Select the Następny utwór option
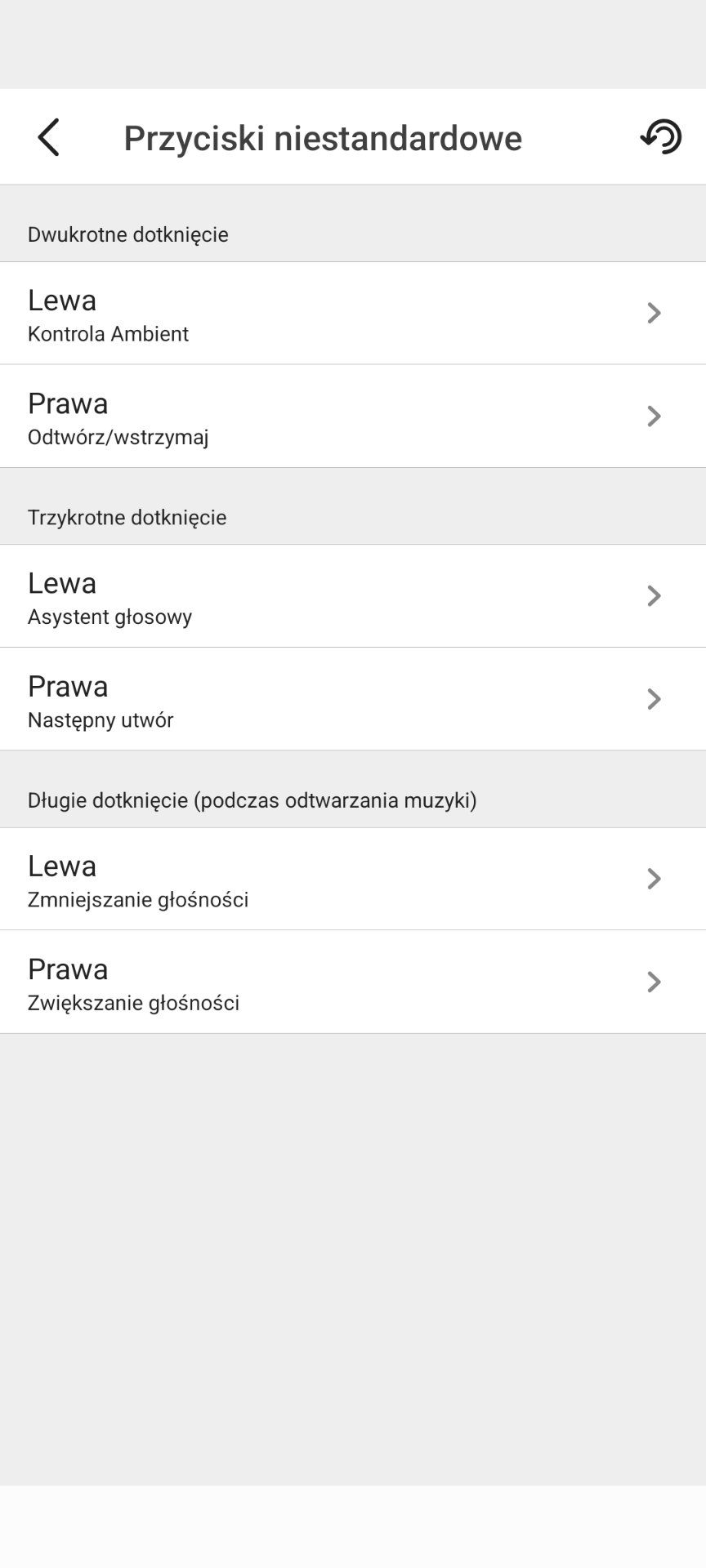 [x=101, y=720]
